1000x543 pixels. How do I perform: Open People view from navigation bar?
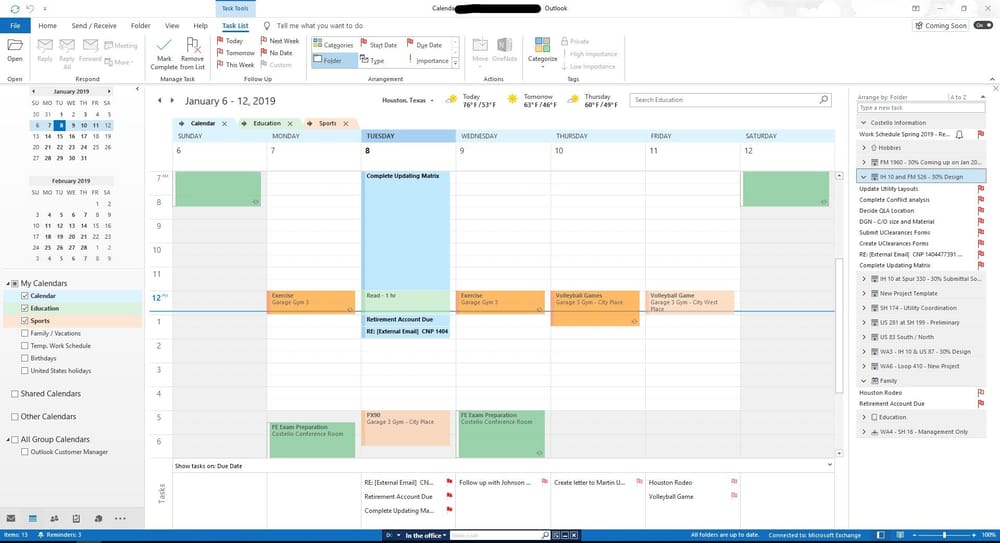(x=55, y=519)
